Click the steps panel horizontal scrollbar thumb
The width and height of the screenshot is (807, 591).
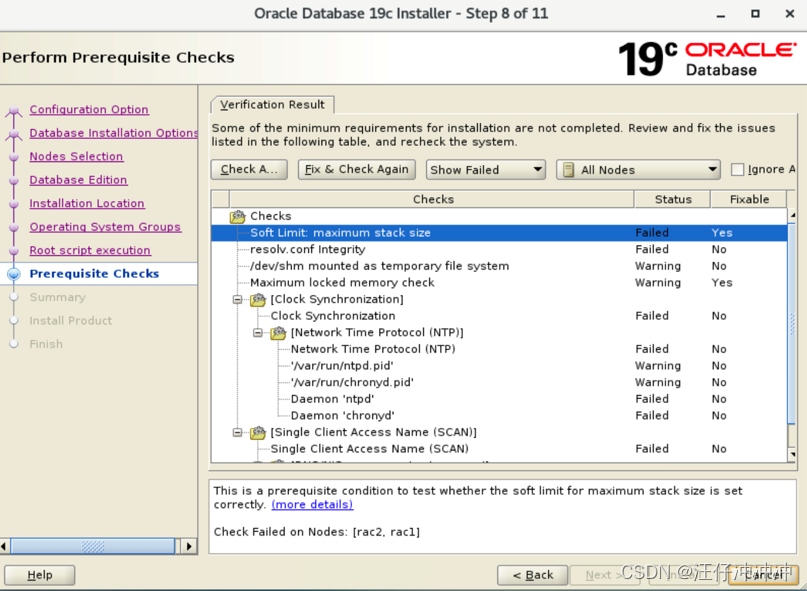tap(93, 546)
